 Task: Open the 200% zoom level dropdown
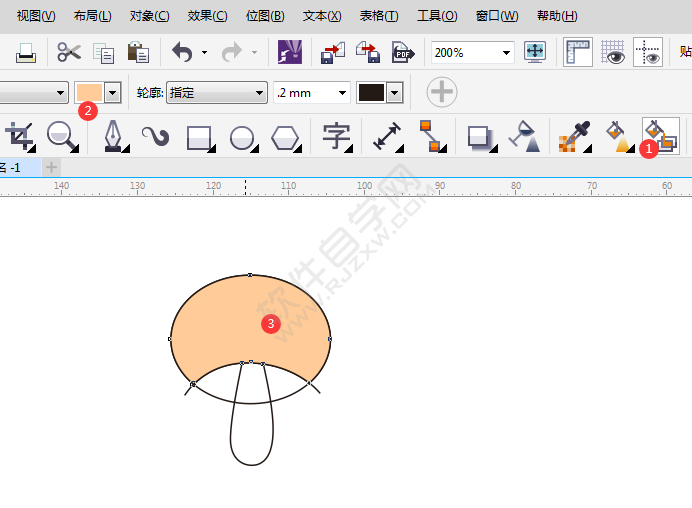(x=506, y=52)
